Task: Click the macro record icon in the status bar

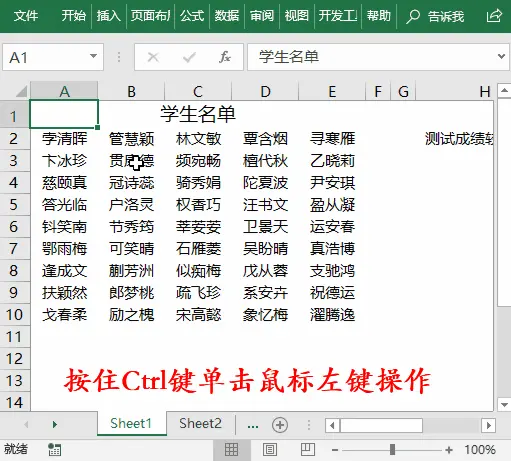Action: pos(54,450)
